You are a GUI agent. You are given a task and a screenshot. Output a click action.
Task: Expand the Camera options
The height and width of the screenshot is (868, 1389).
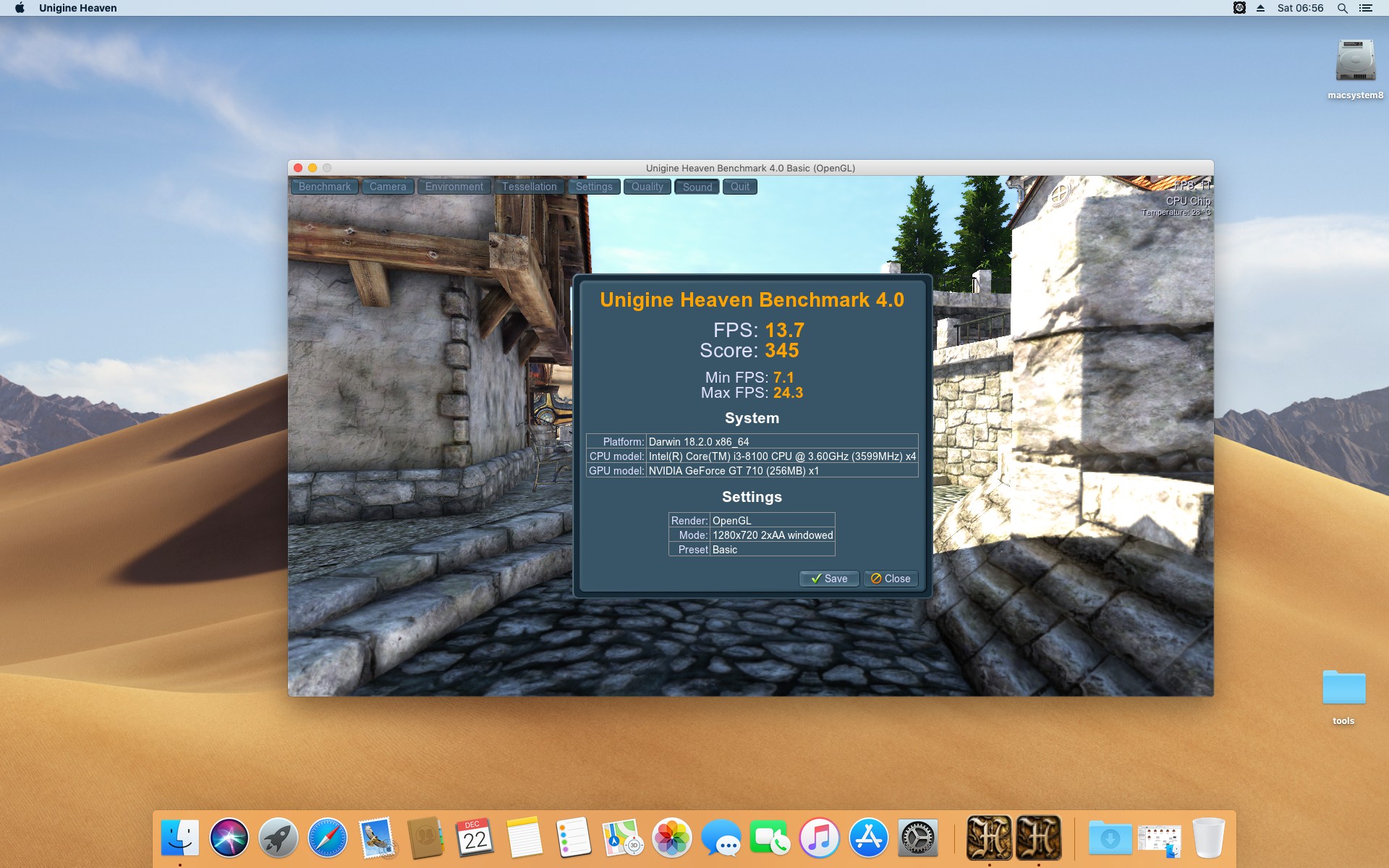tap(388, 187)
